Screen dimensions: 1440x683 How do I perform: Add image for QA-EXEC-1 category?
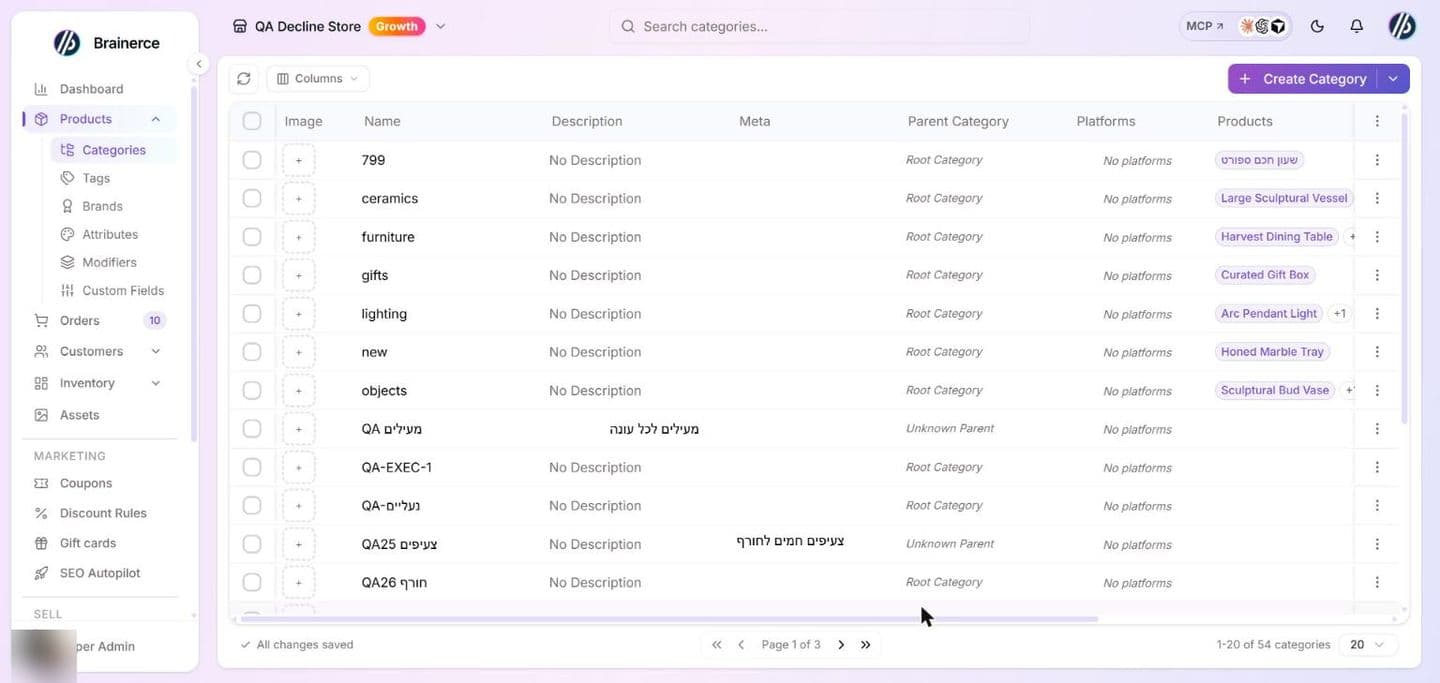tap(298, 467)
